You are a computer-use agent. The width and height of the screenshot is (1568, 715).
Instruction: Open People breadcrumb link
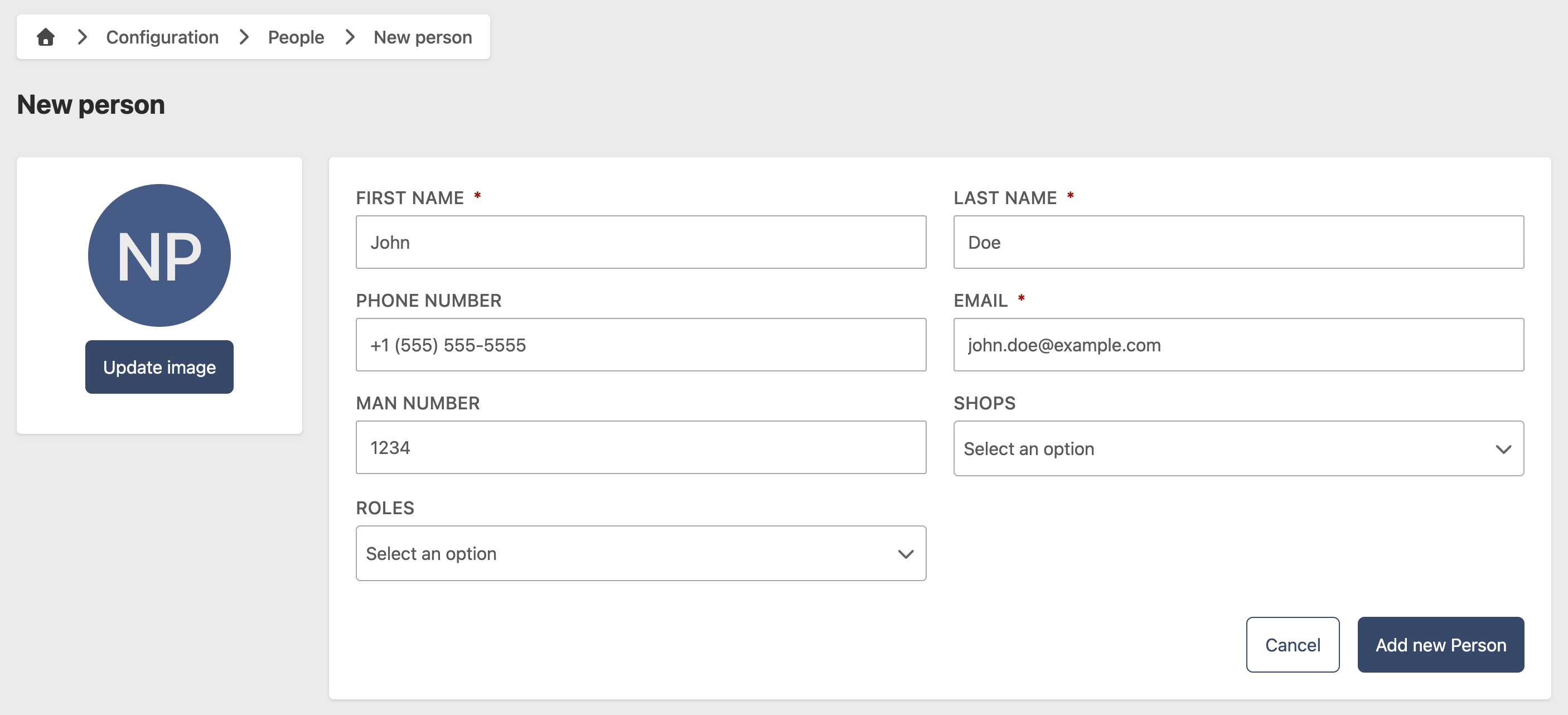click(x=296, y=37)
